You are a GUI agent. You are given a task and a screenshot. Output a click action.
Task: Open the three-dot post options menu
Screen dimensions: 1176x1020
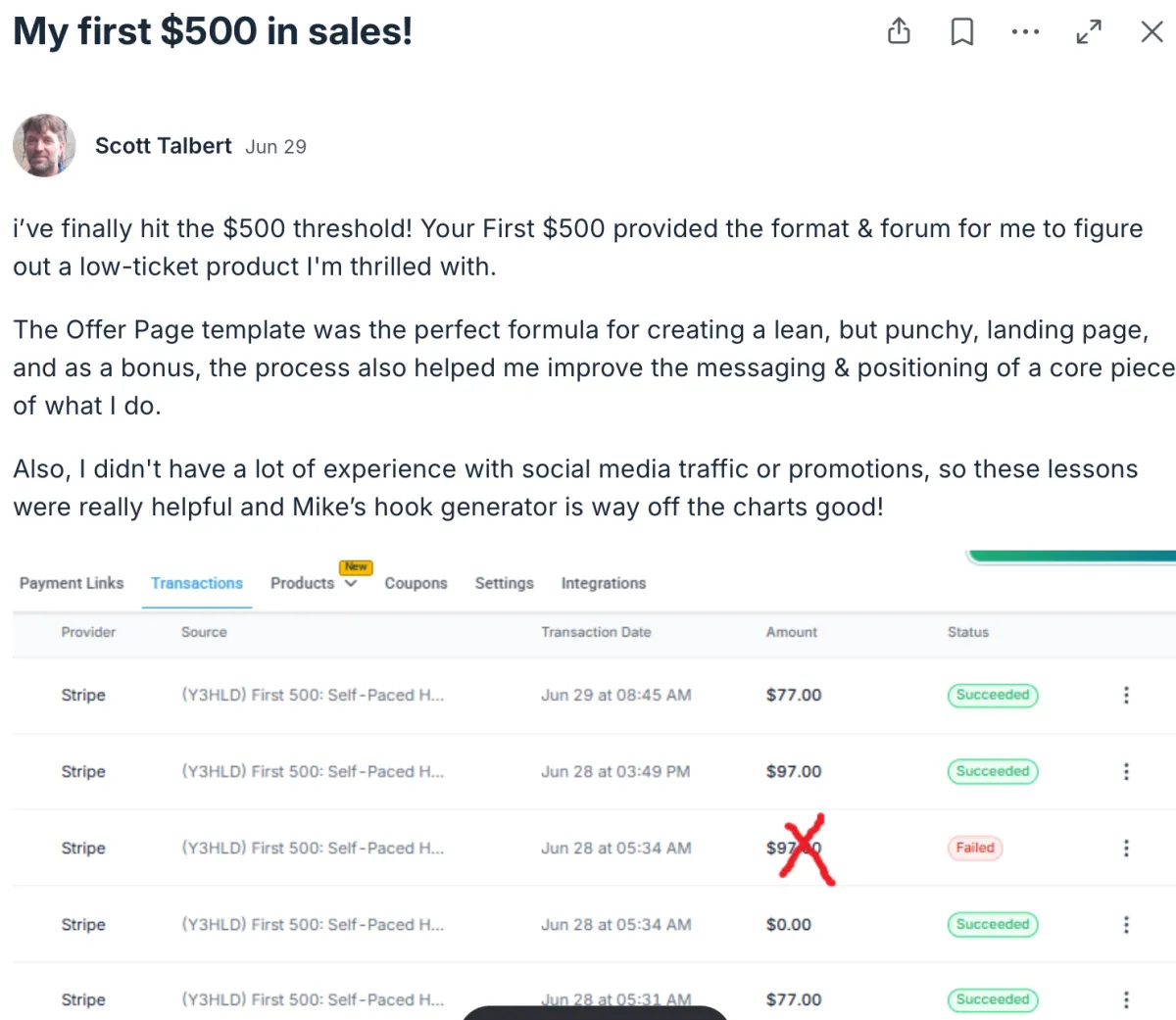[x=1025, y=32]
